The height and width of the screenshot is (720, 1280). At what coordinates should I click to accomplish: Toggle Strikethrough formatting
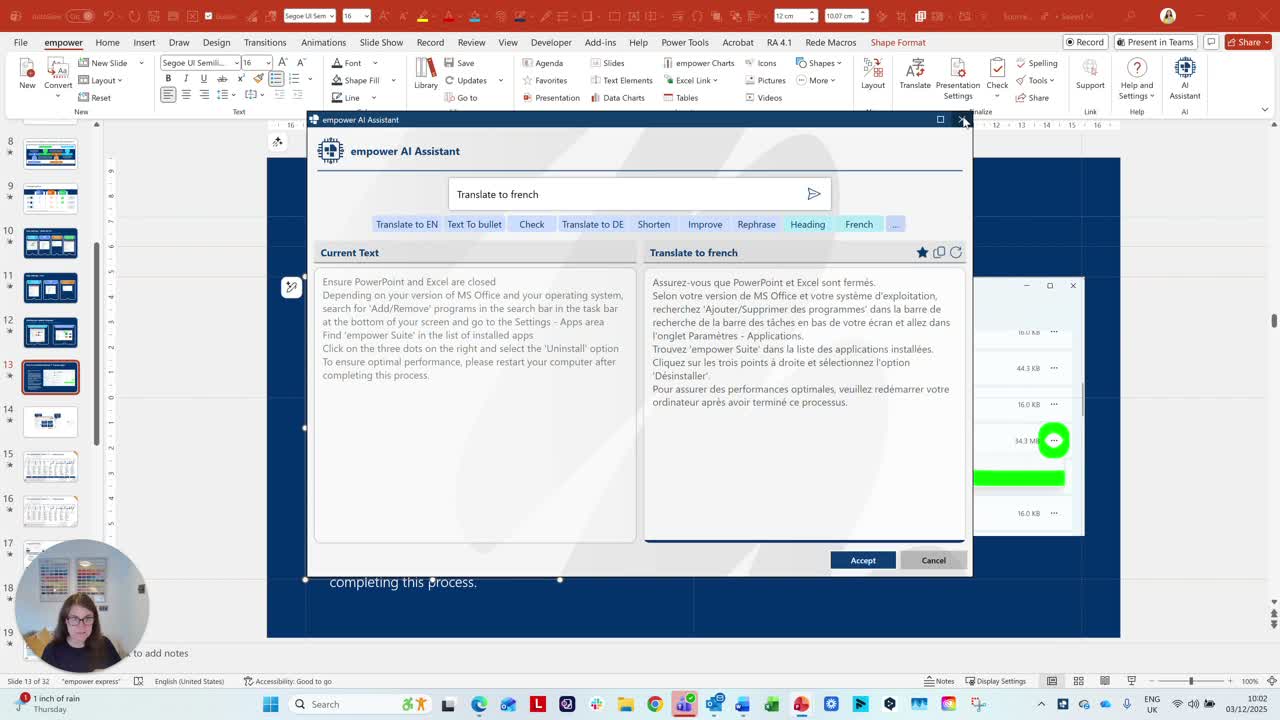222,79
